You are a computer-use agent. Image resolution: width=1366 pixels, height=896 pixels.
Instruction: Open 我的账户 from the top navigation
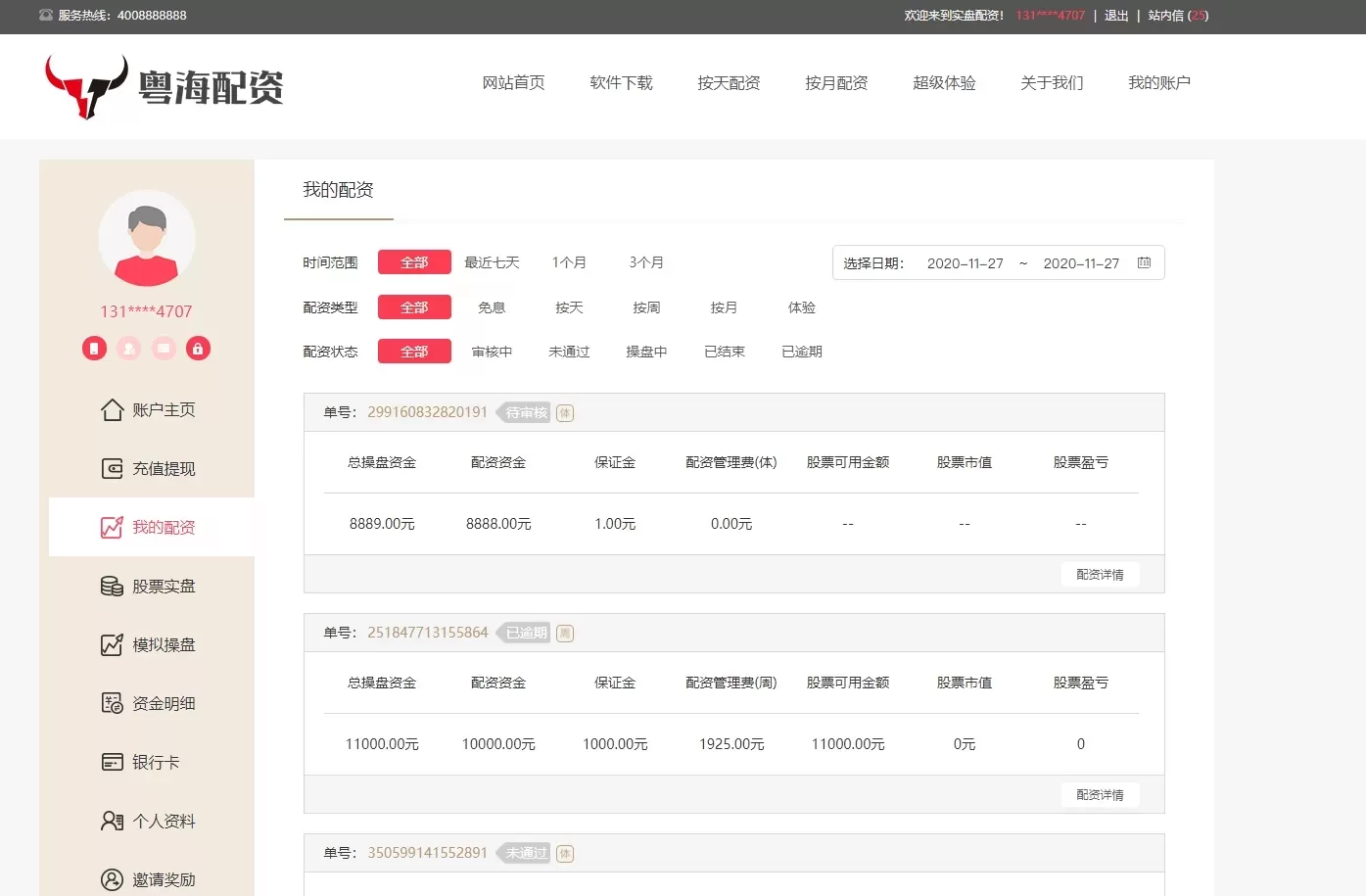pos(1158,83)
